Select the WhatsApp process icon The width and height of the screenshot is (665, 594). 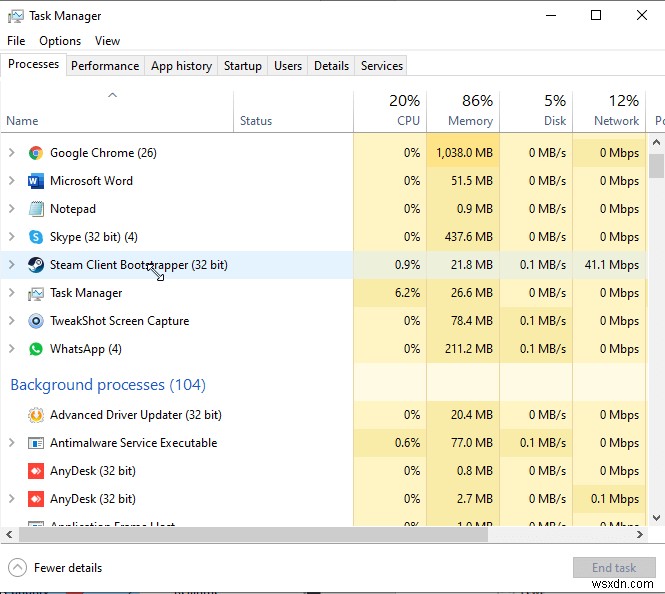point(36,349)
